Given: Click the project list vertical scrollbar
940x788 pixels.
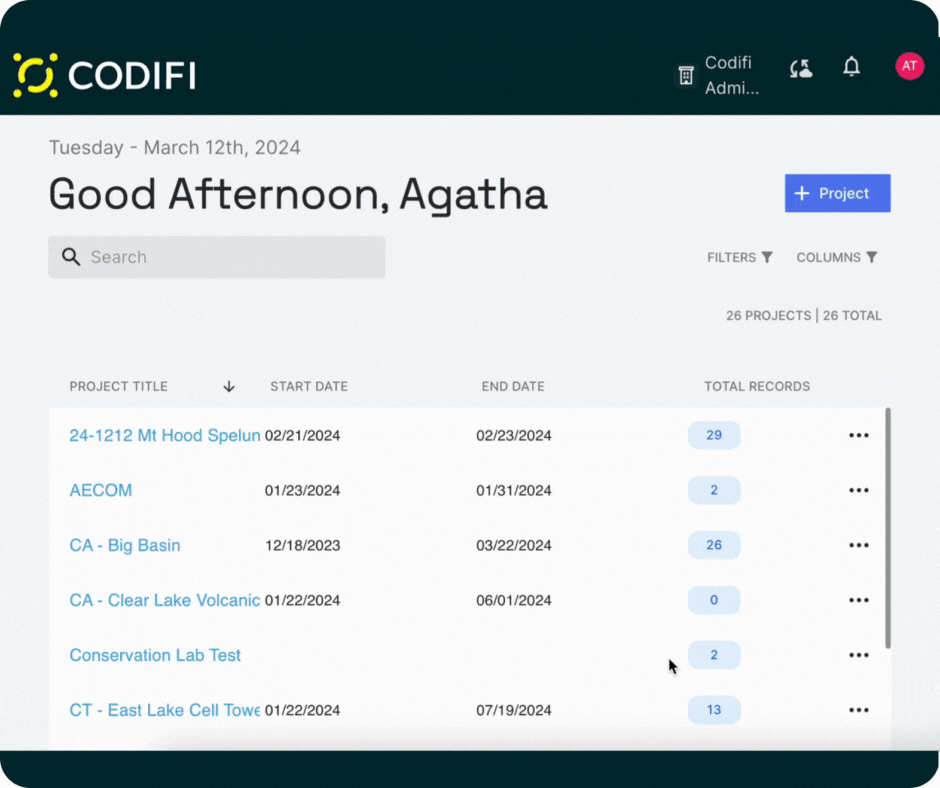Looking at the screenshot, I should click(888, 528).
